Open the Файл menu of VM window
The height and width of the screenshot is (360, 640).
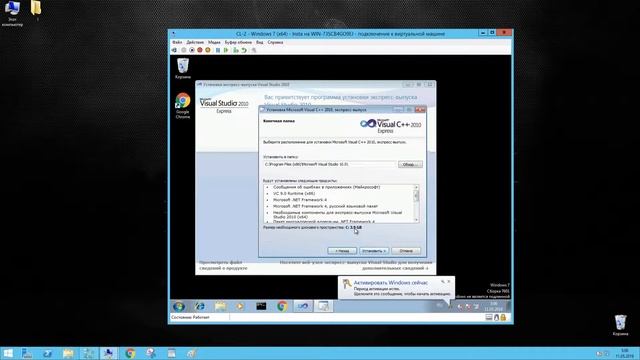click(177, 42)
